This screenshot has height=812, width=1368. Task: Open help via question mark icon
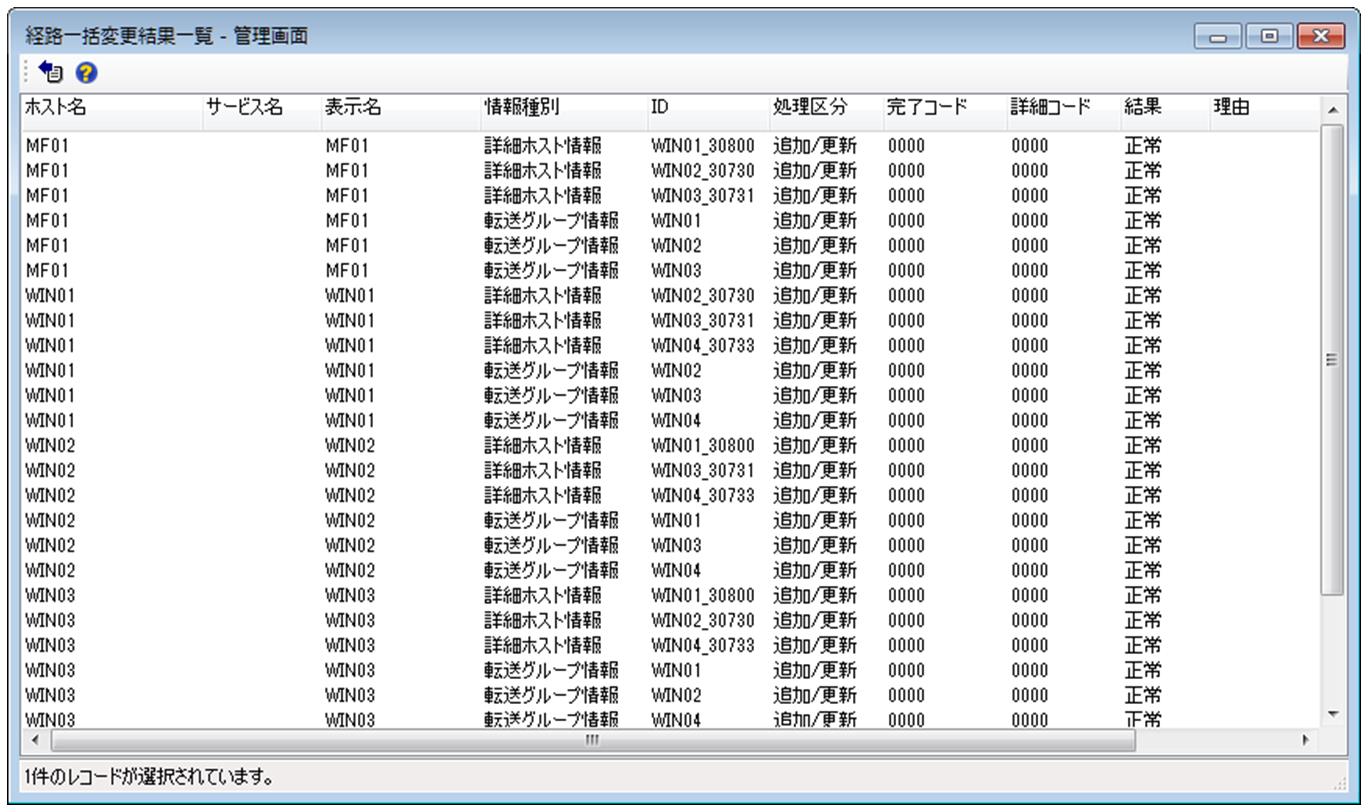tap(87, 73)
